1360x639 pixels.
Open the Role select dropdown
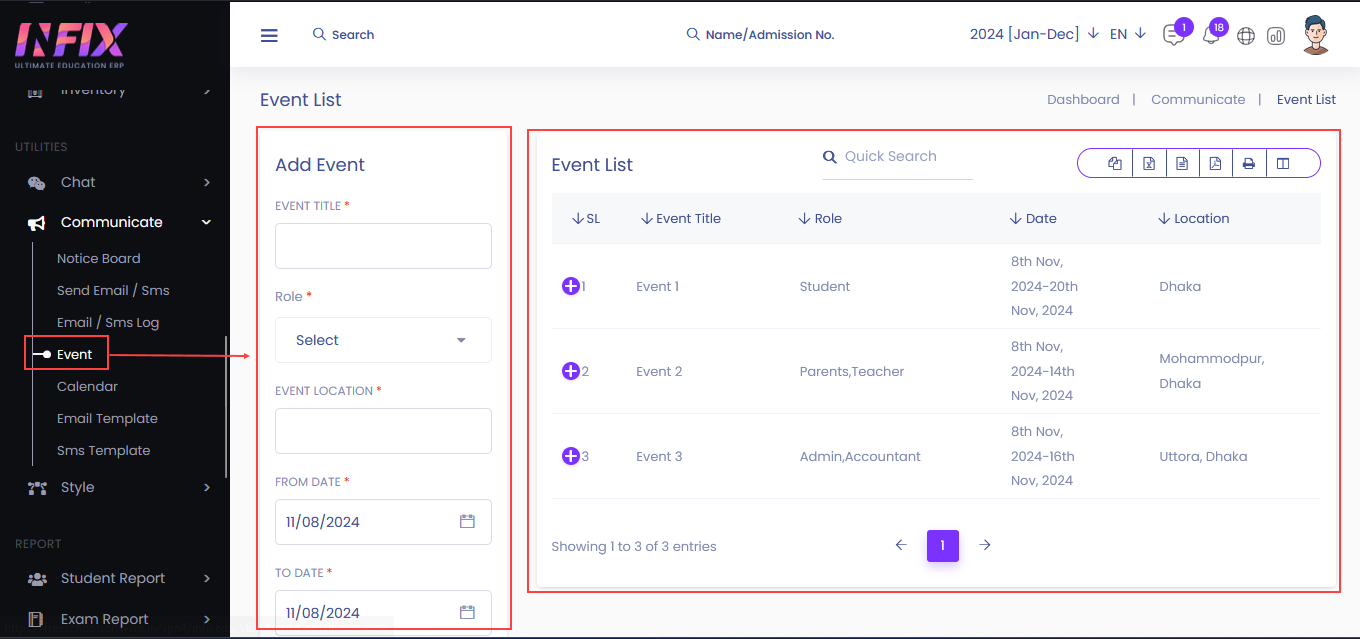(x=383, y=340)
